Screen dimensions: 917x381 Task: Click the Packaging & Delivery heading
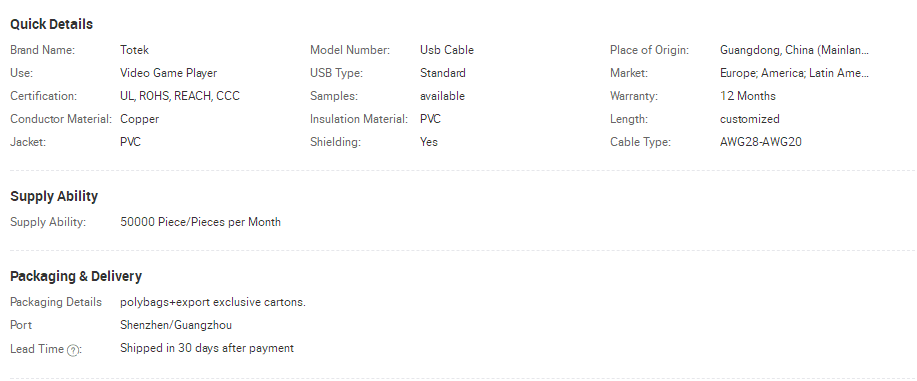pos(76,276)
